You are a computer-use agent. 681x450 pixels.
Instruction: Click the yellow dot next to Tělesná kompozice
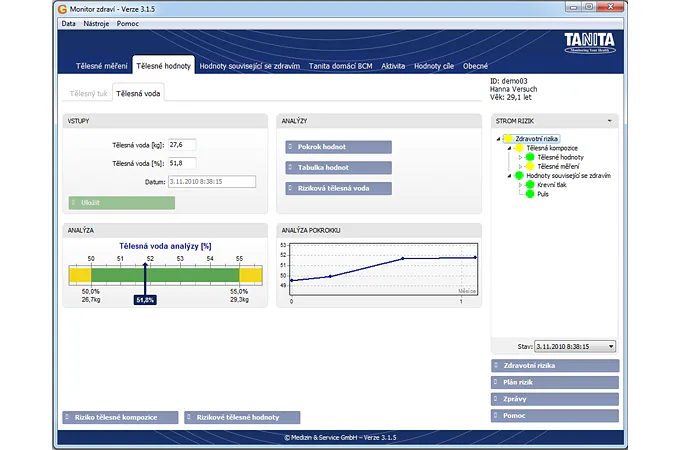[519, 148]
